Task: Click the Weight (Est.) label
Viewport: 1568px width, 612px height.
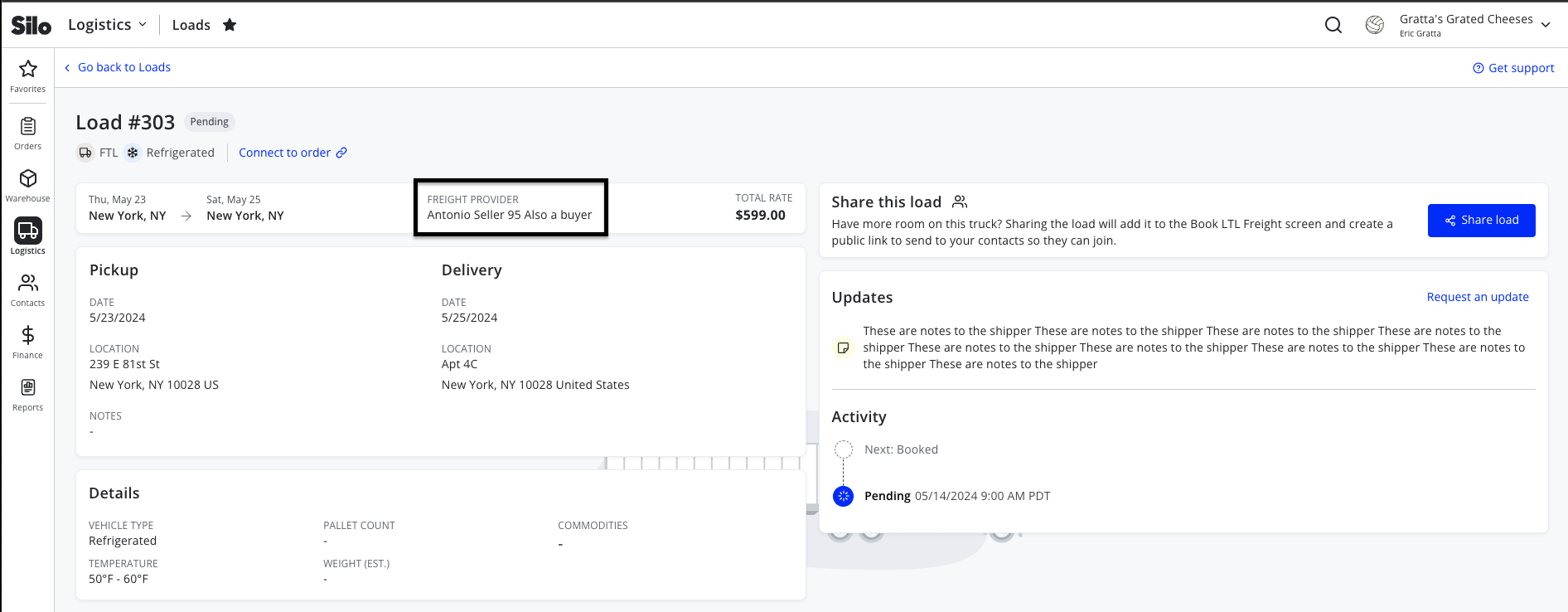Action: click(356, 564)
